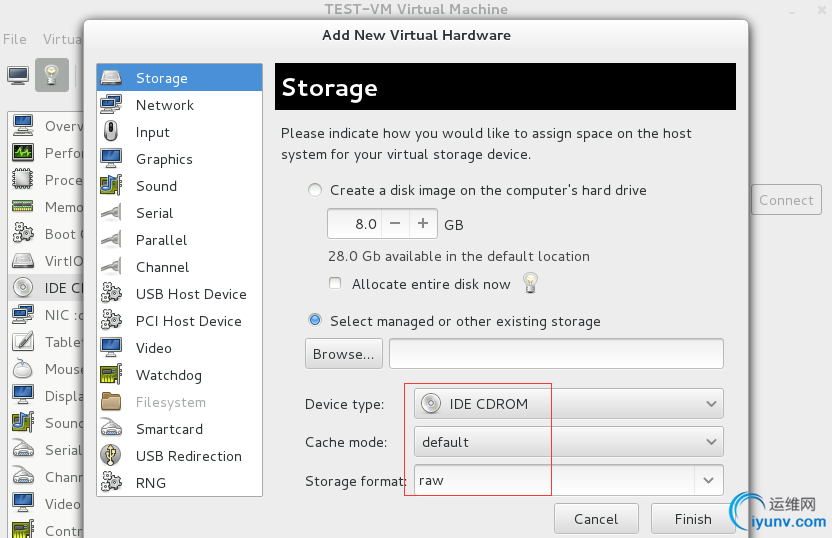This screenshot has height=538, width=832.
Task: Select managed or existing storage radio
Action: point(316,321)
